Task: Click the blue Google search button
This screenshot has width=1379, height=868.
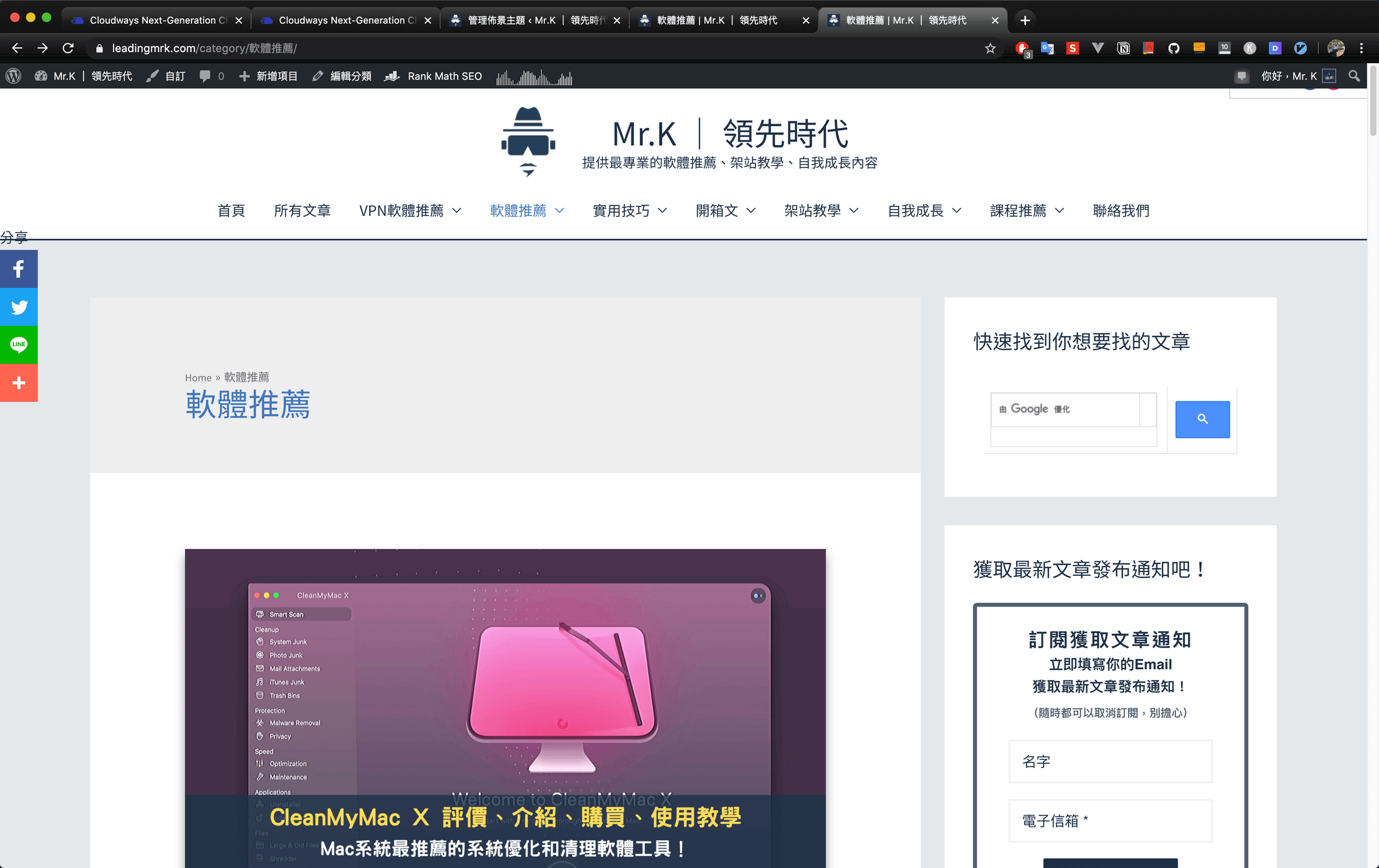Action: pyautogui.click(x=1202, y=419)
